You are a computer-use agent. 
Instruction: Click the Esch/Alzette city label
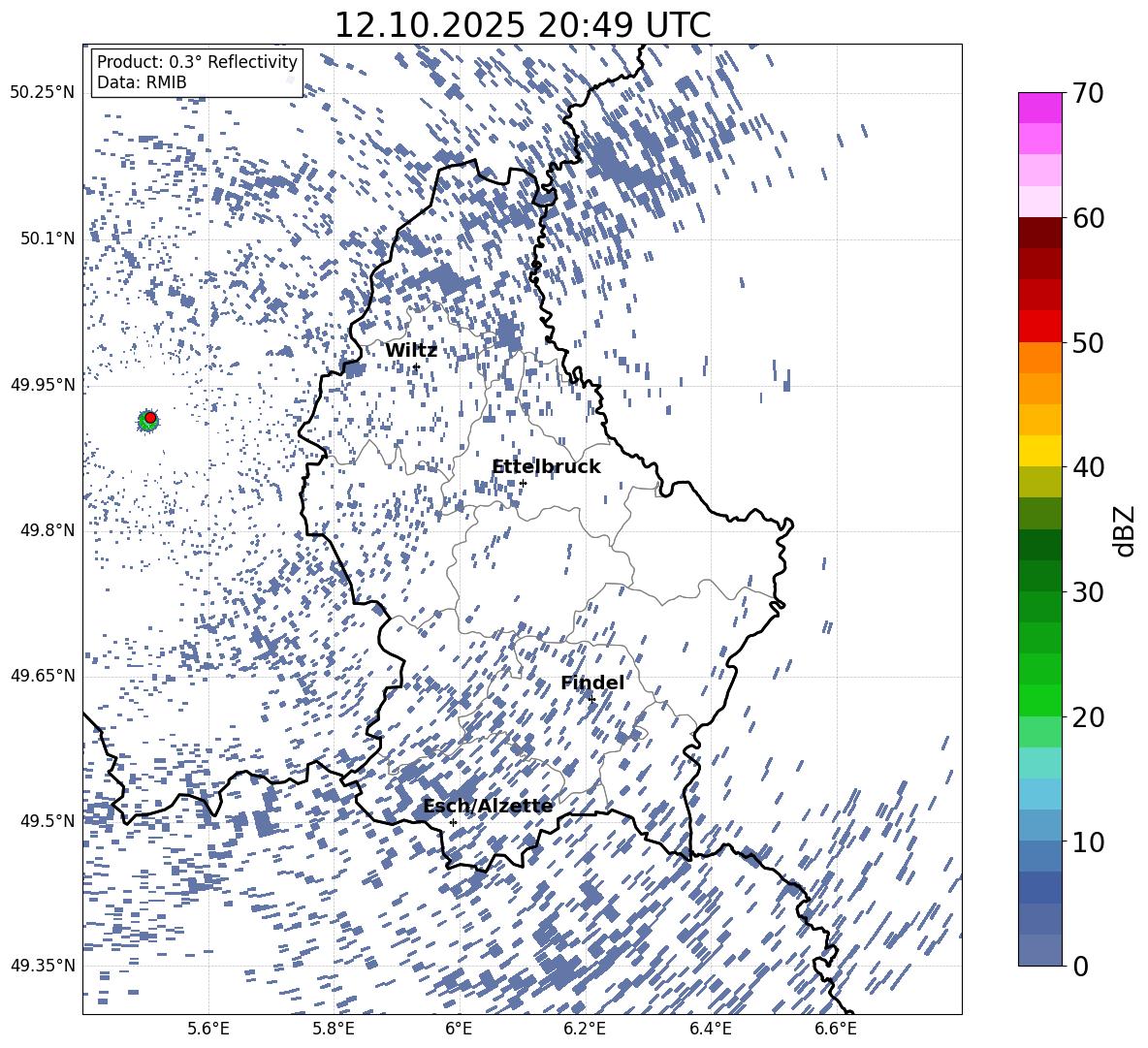(x=488, y=806)
